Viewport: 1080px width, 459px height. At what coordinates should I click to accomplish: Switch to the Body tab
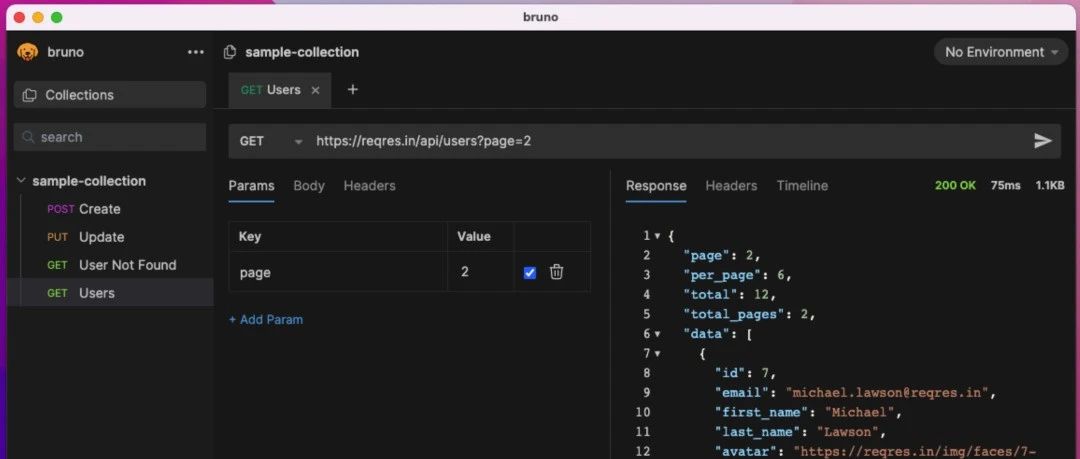pyautogui.click(x=309, y=186)
